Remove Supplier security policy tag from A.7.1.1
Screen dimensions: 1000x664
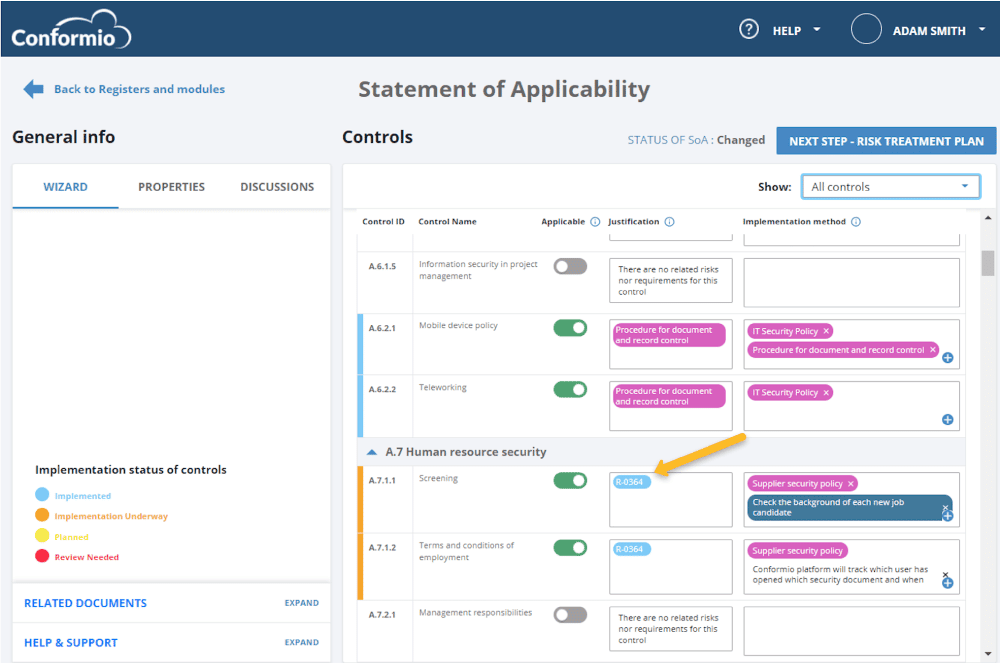click(850, 484)
